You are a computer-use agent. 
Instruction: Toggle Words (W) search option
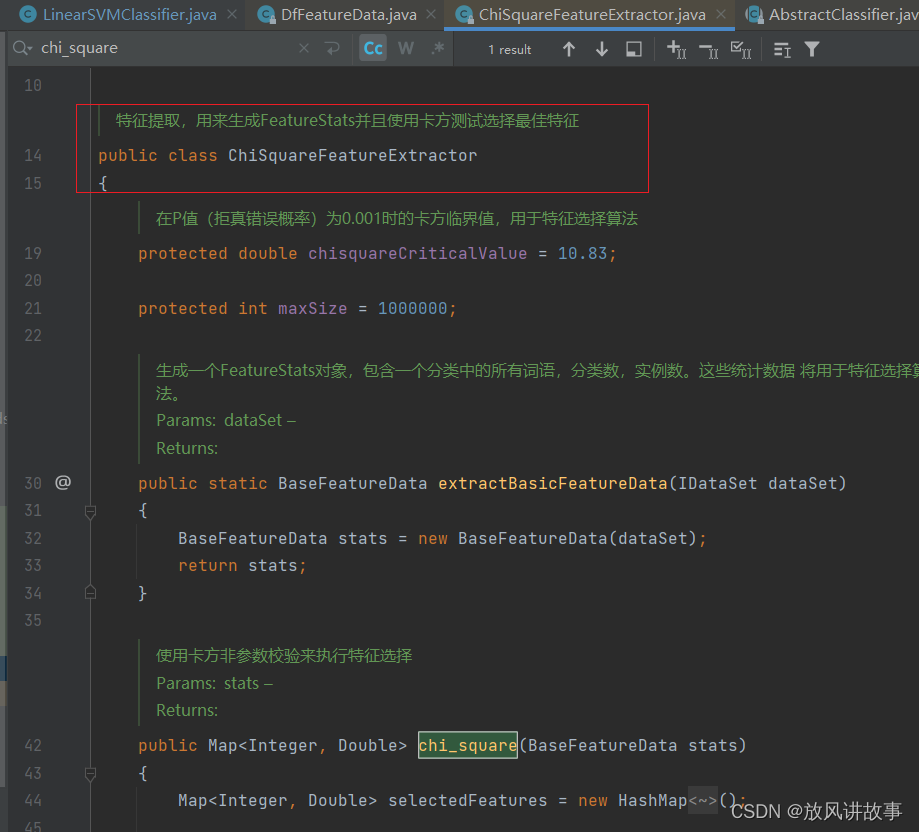[406, 48]
